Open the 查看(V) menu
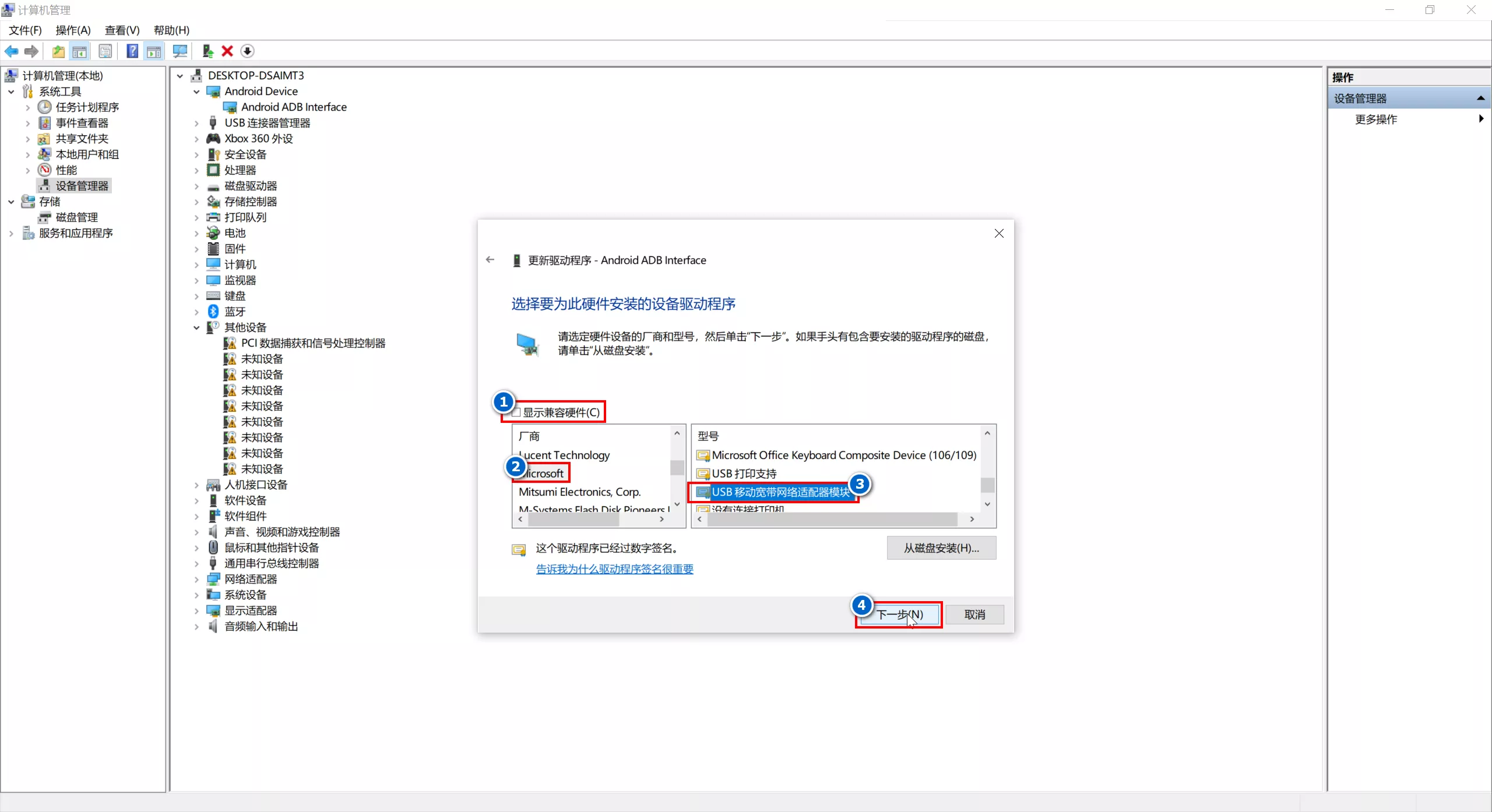The image size is (1492, 812). coord(122,30)
